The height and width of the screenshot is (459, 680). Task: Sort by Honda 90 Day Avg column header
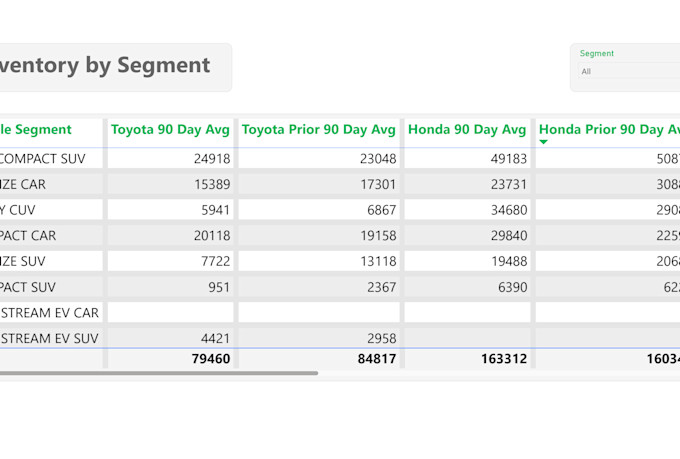467,130
